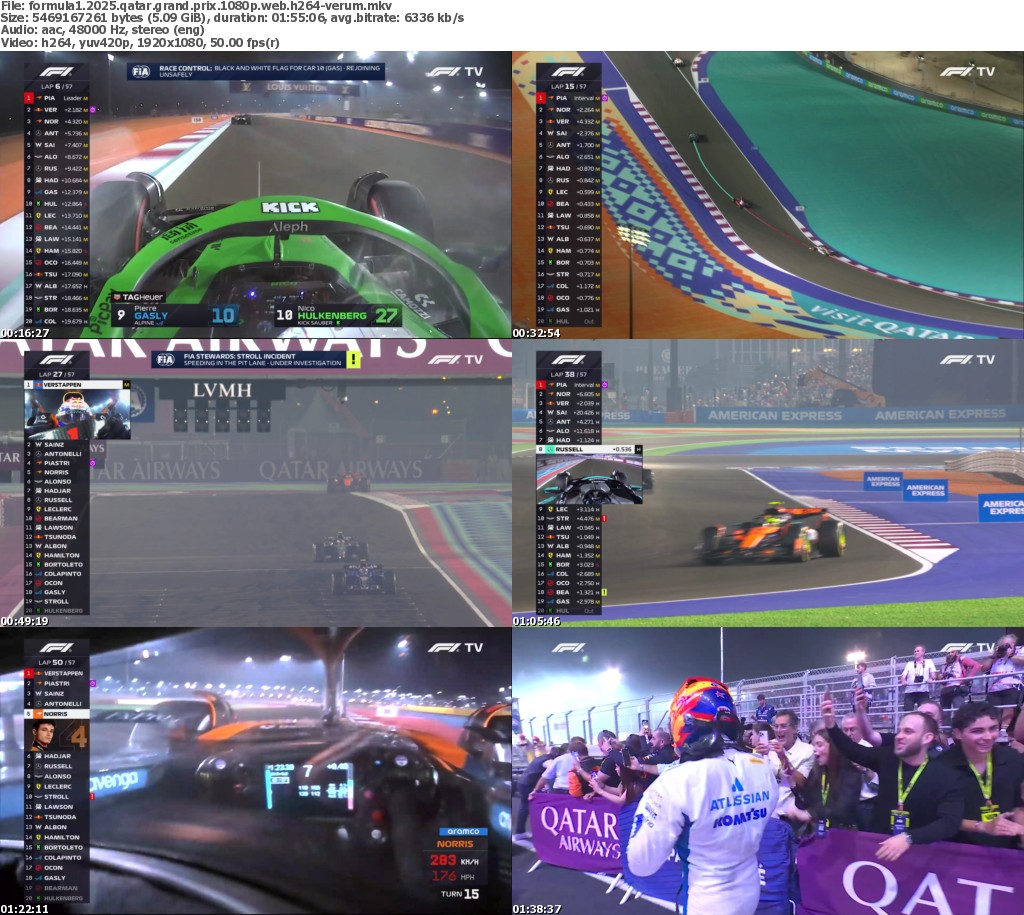Click the F1 logo atop the Lap 15 timing tower

568,72
